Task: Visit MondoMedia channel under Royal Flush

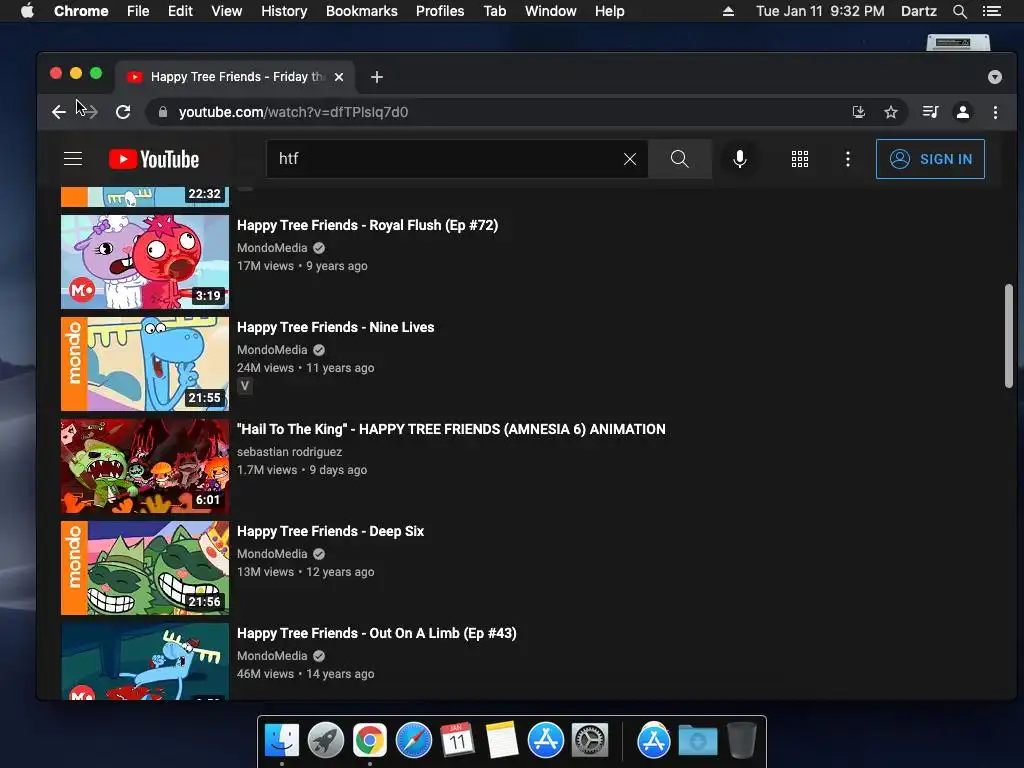Action: point(272,248)
